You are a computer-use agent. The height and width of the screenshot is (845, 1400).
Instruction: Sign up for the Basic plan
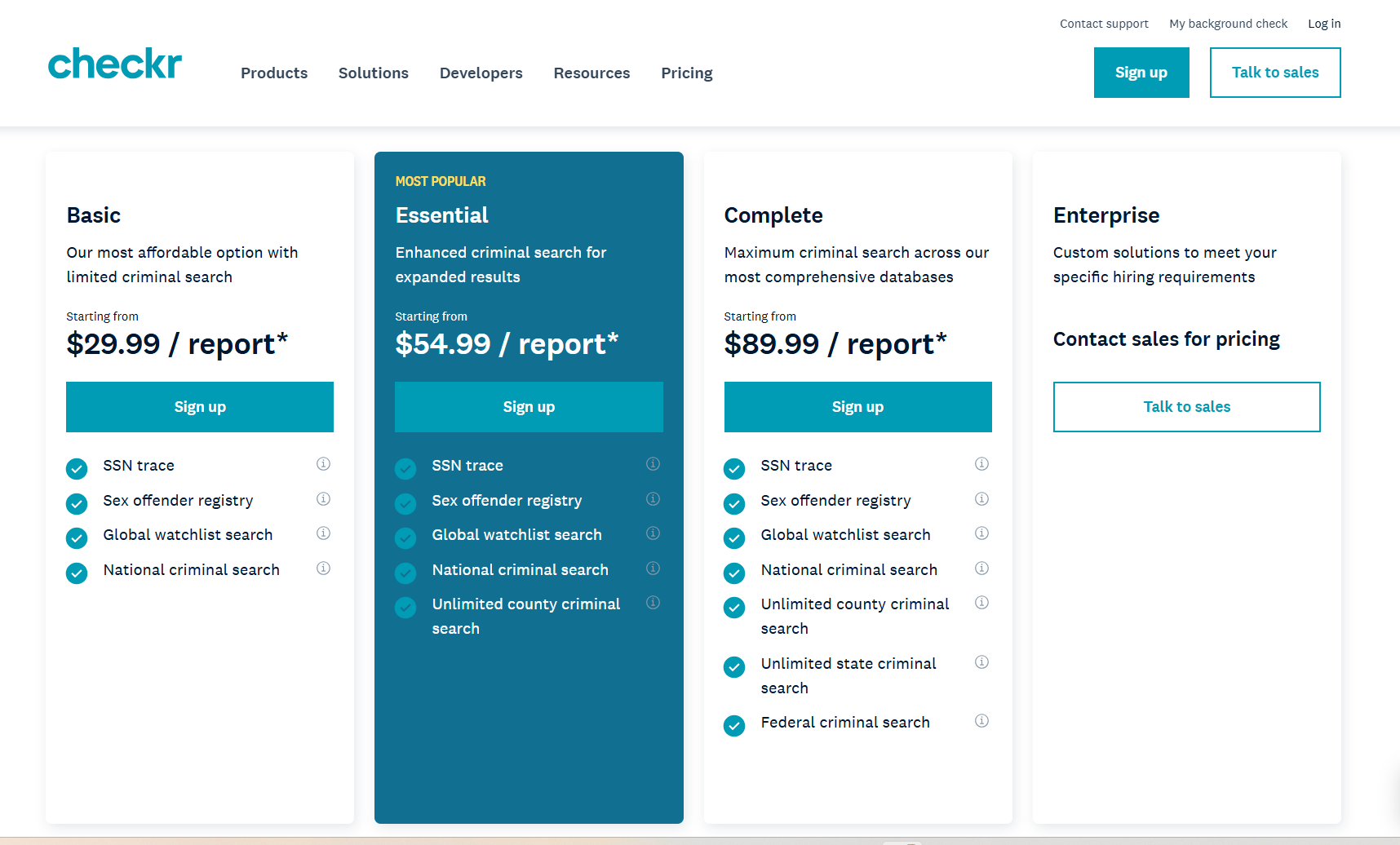(200, 407)
